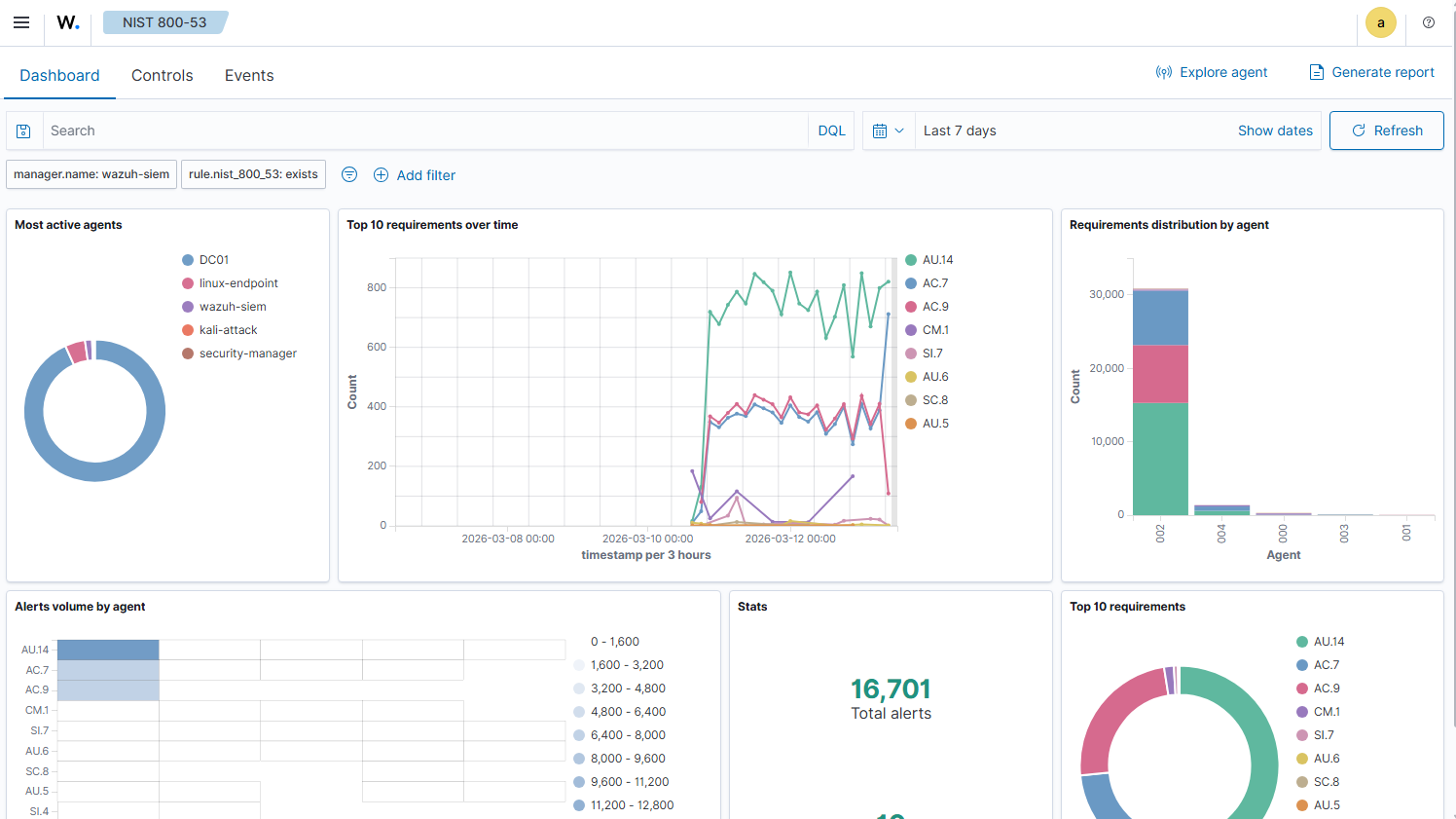Click the Show dates link

click(1275, 130)
